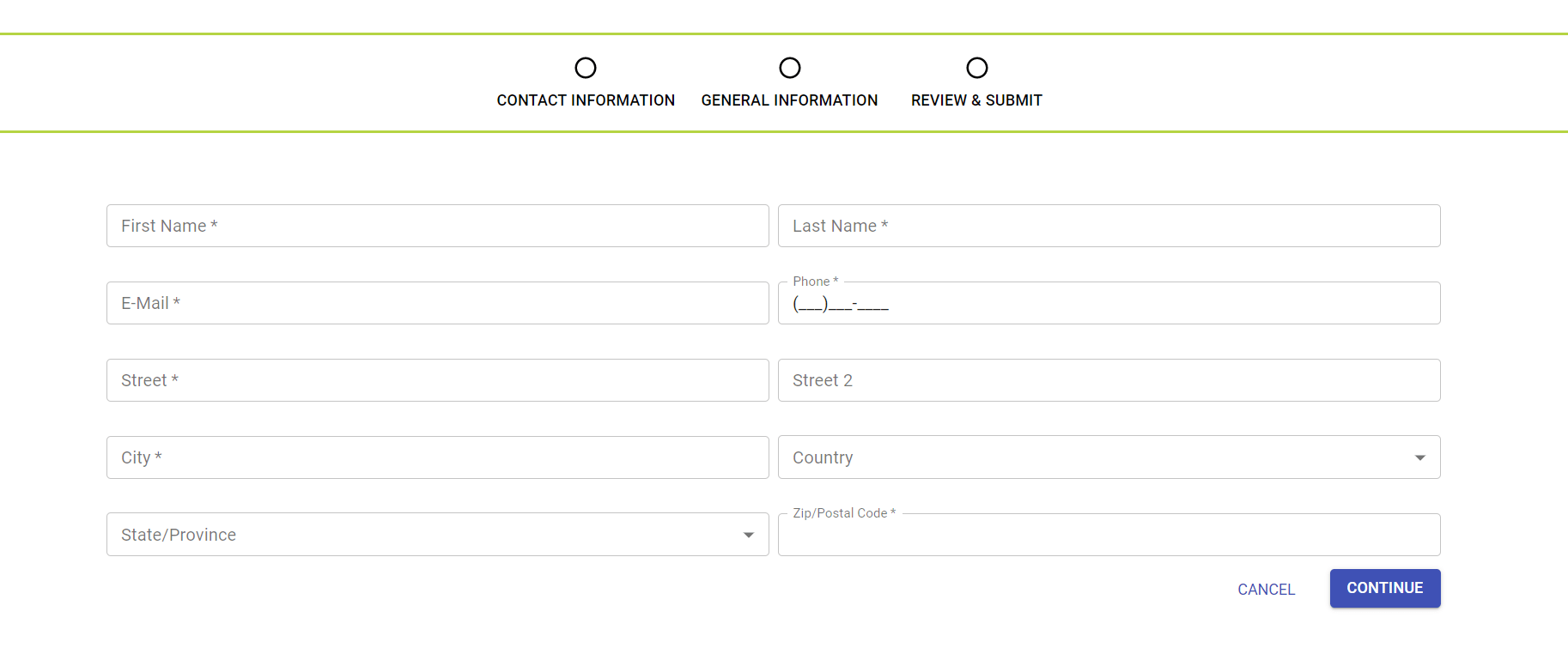Select the CONTACT INFORMATION step label
This screenshot has width=1568, height=654.
click(x=586, y=100)
